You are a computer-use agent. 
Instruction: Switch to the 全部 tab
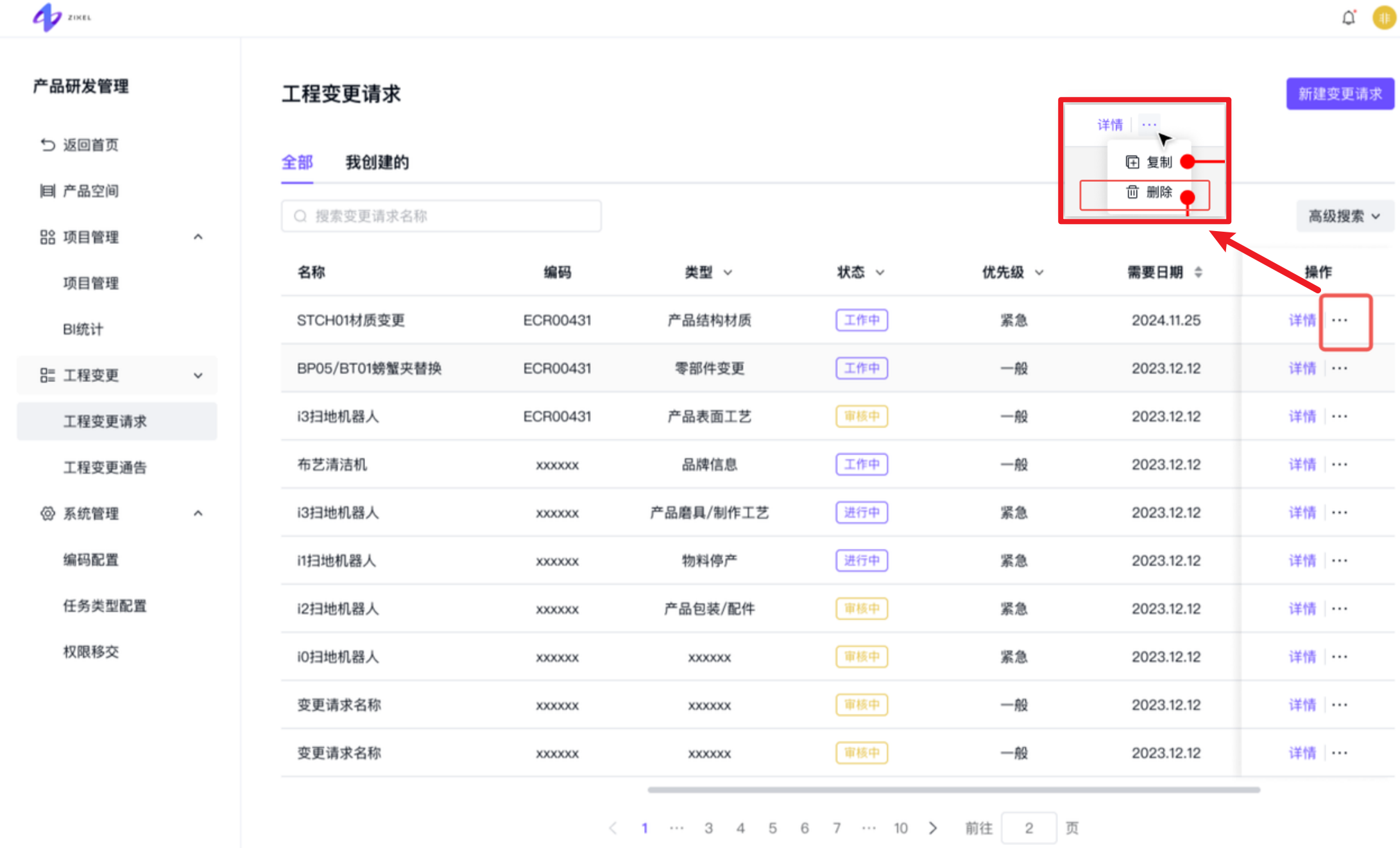pos(297,162)
